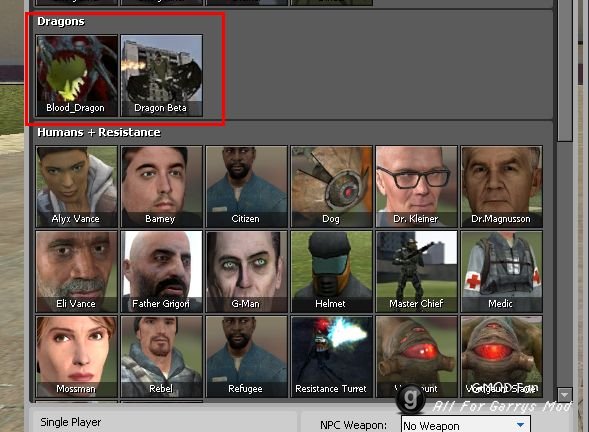Collapse the Humans + Resistance category

[x=99, y=132]
